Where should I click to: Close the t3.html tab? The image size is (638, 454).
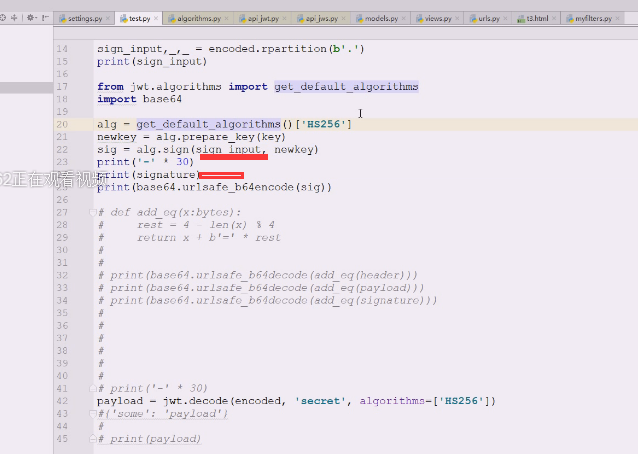[x=554, y=18]
